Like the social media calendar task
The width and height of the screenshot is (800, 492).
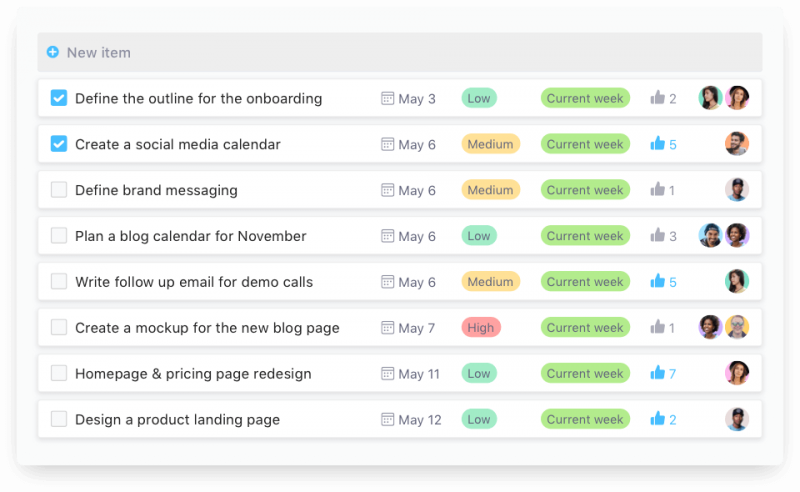(657, 144)
